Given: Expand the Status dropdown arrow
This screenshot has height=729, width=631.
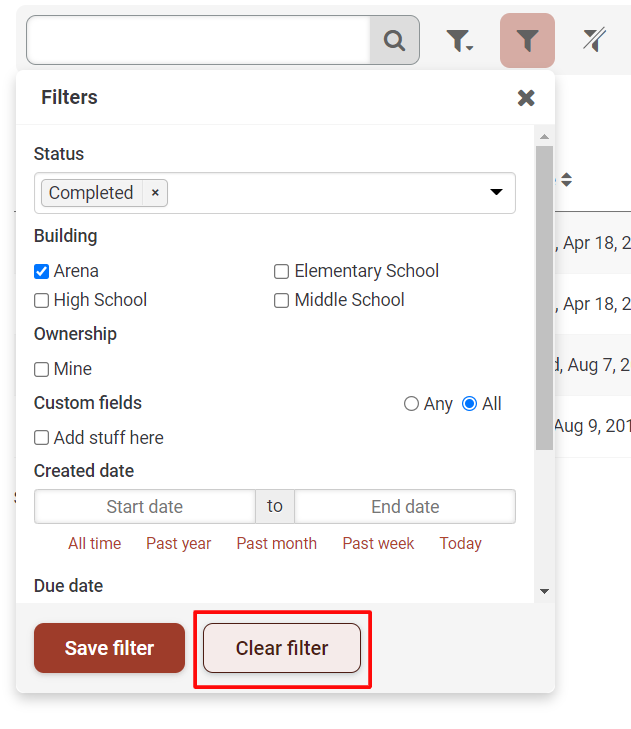Looking at the screenshot, I should click(496, 192).
